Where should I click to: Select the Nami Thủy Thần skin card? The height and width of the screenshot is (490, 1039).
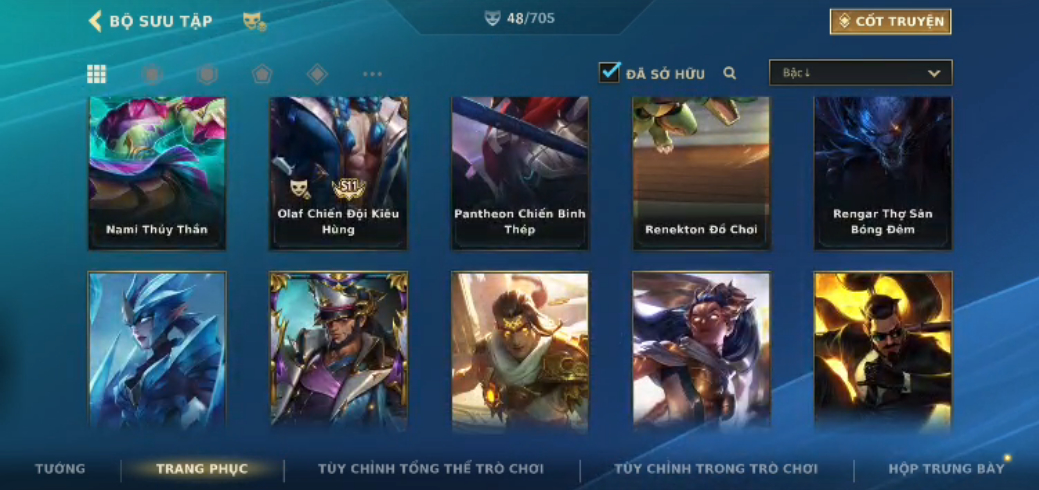tap(157, 173)
